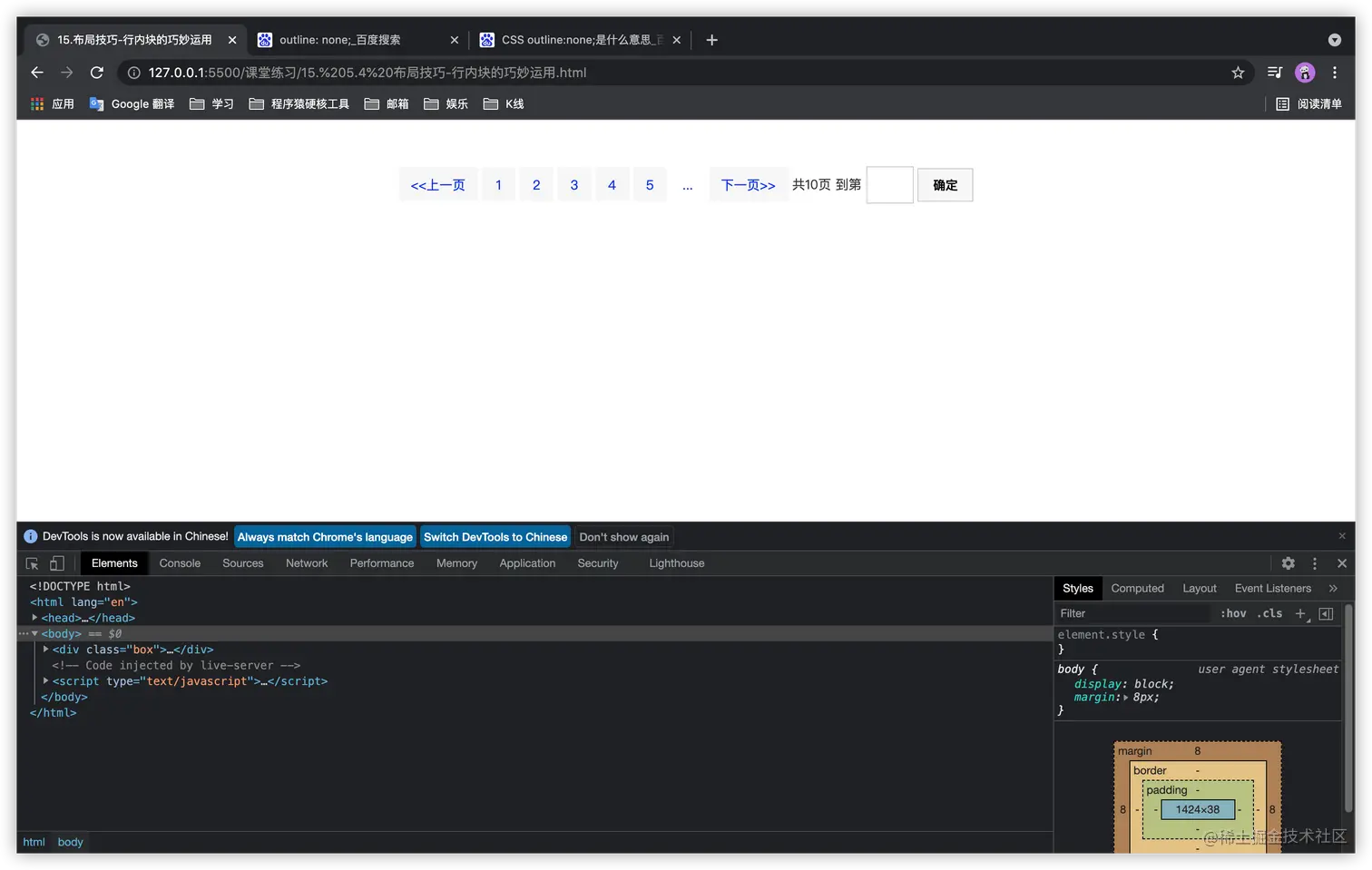Screen dimensions: 1372x870
Task: Click Always match Chrome's language button
Action: click(x=325, y=537)
